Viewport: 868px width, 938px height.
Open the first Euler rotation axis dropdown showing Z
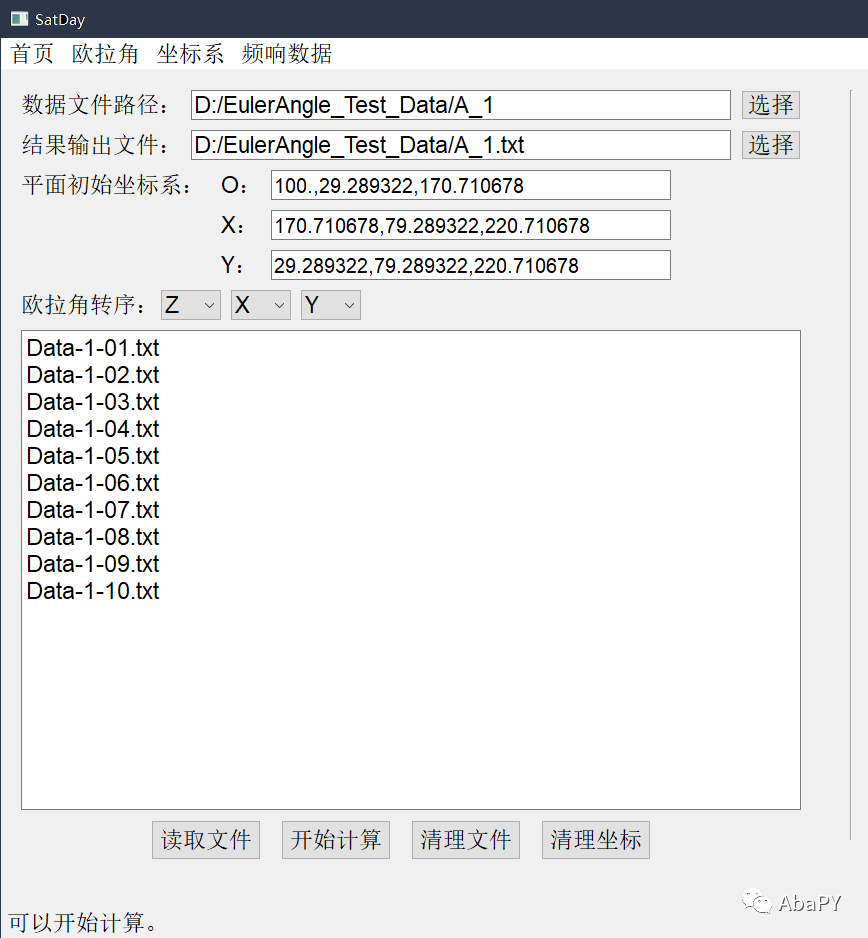click(190, 304)
